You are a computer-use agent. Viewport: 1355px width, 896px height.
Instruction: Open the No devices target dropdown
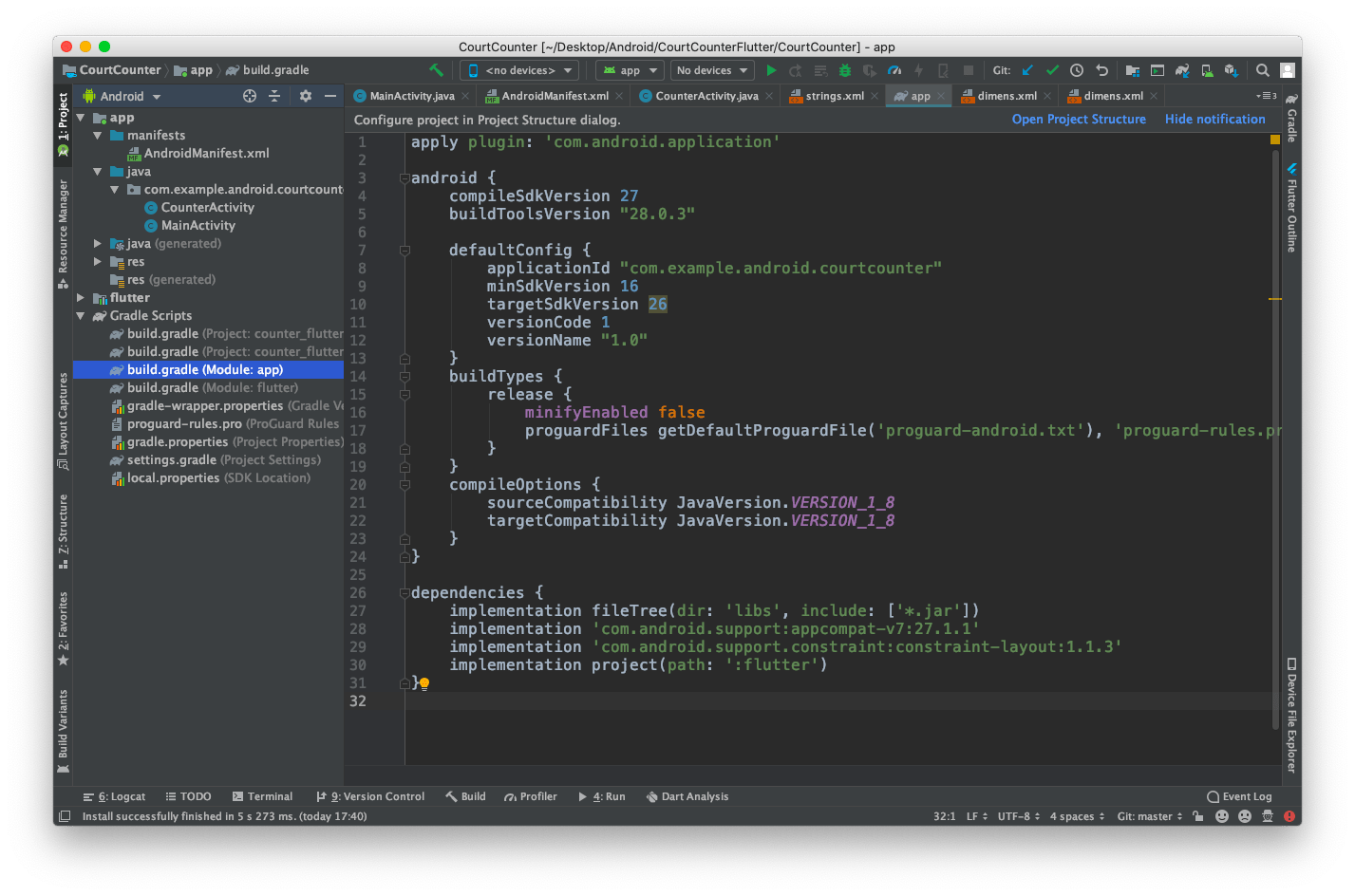[x=712, y=70]
